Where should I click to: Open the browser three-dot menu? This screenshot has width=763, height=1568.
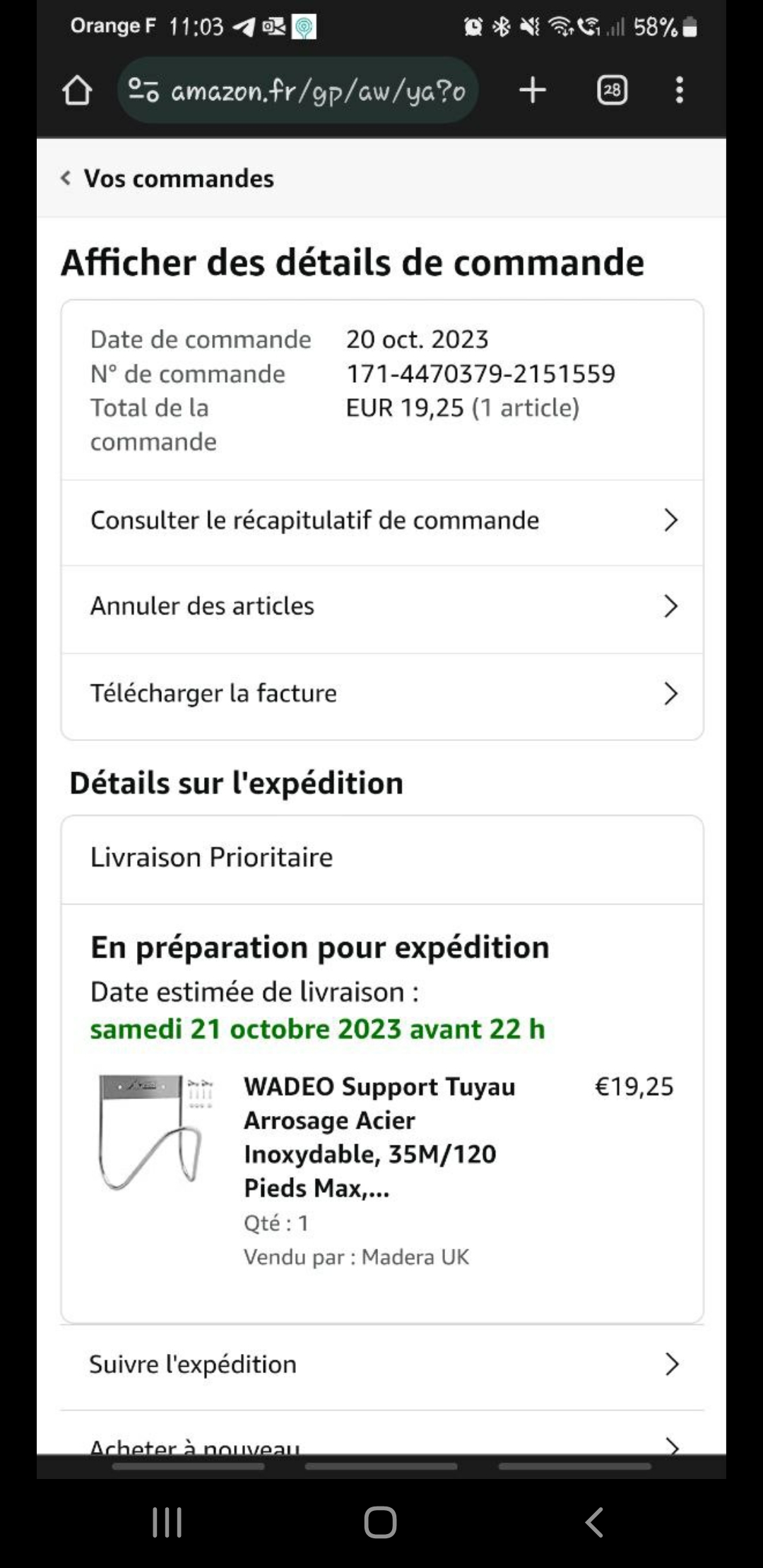pos(680,90)
